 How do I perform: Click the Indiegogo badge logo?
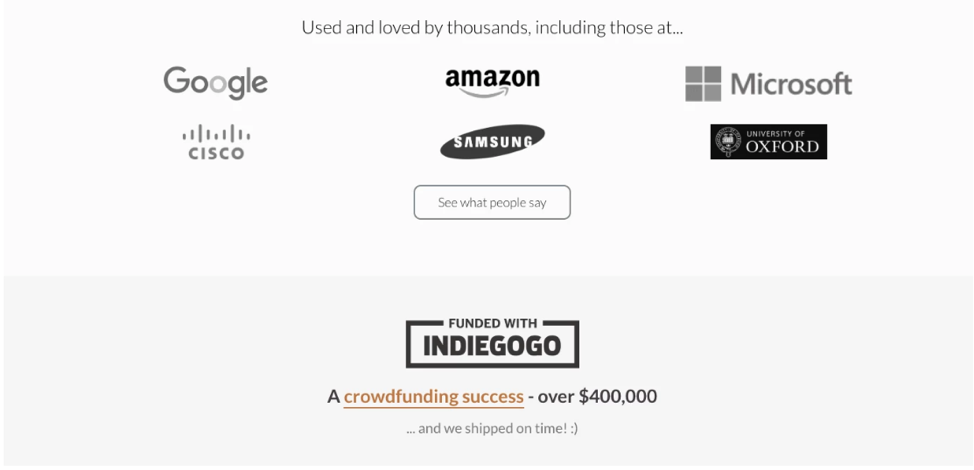[492, 343]
